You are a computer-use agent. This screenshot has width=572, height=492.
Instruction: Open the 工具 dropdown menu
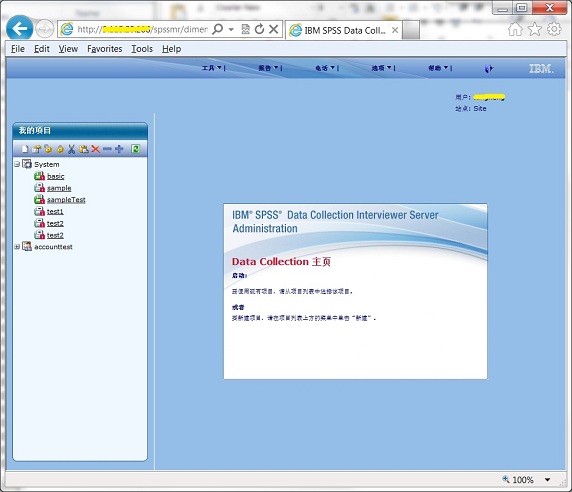click(x=212, y=68)
